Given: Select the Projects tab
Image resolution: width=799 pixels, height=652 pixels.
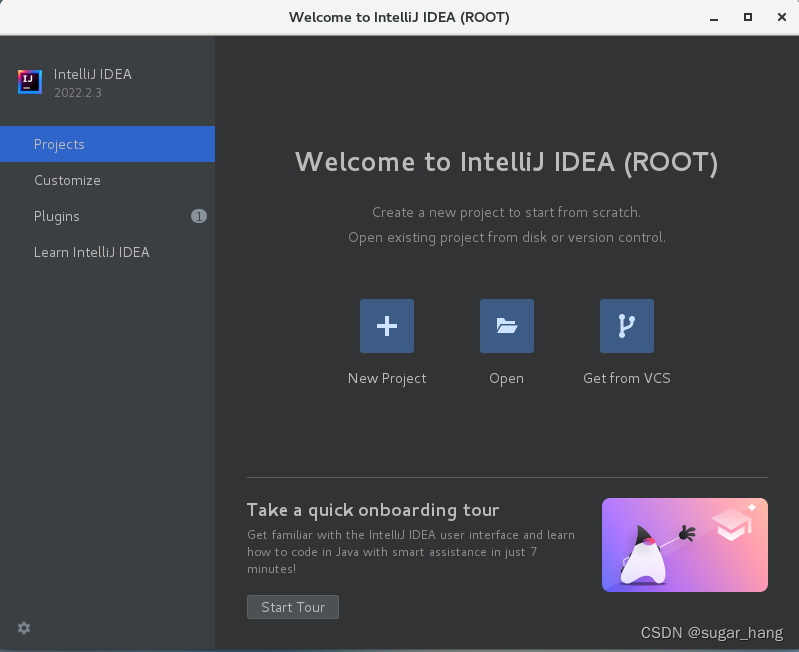Looking at the screenshot, I should [108, 144].
